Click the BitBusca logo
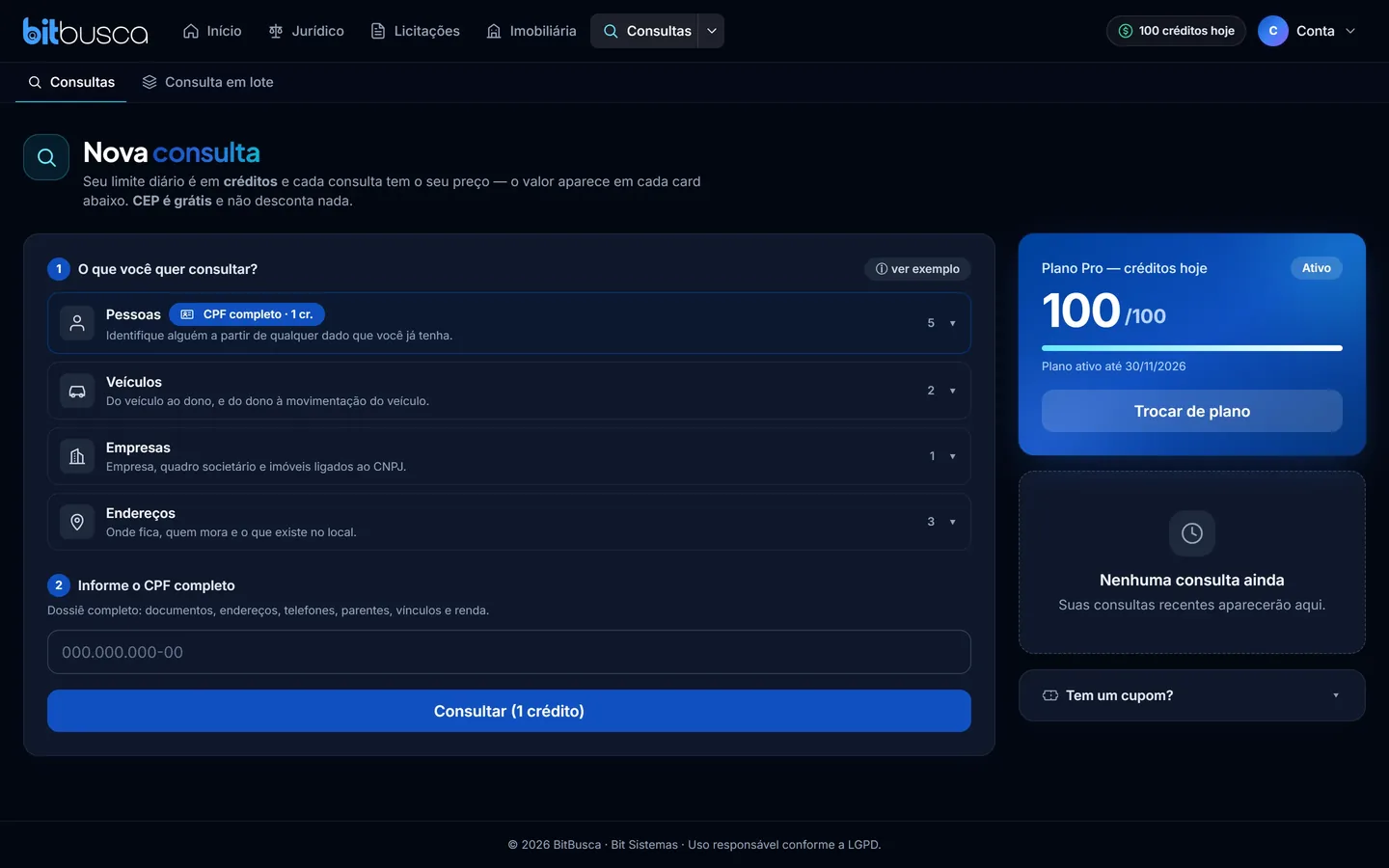The height and width of the screenshot is (868, 1389). coord(85,31)
